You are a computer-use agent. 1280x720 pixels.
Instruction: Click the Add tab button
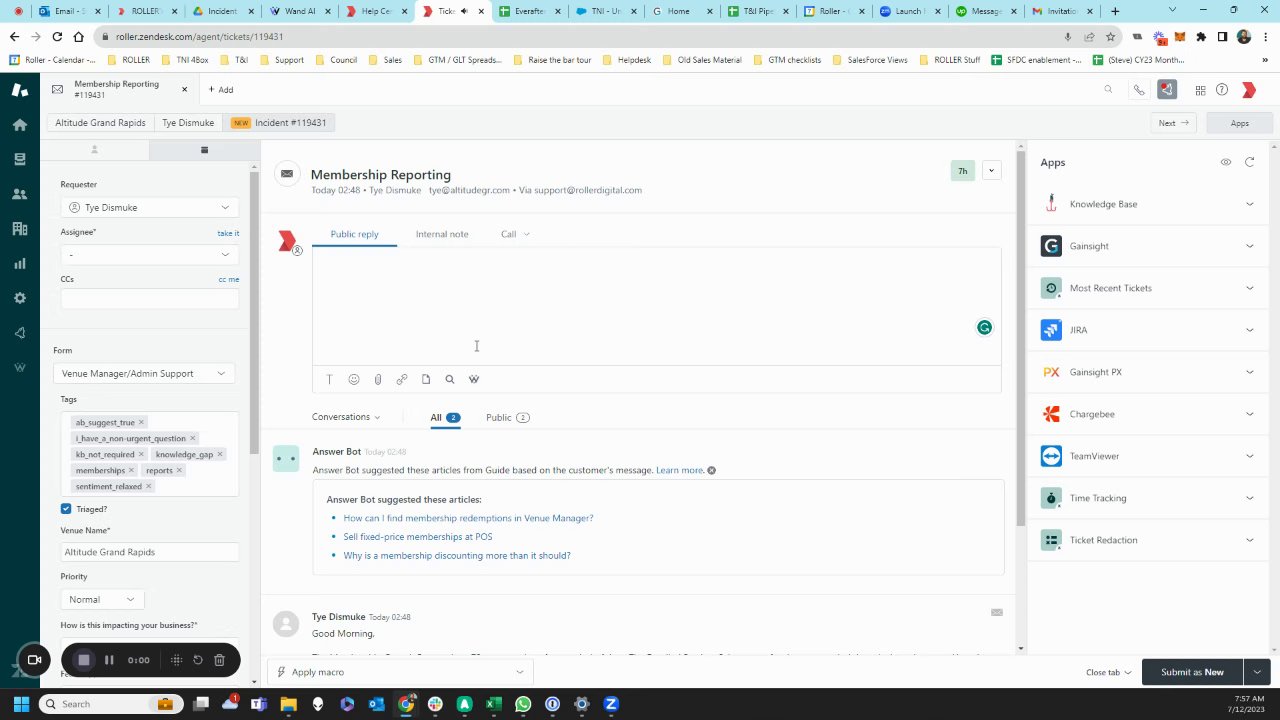click(221, 90)
